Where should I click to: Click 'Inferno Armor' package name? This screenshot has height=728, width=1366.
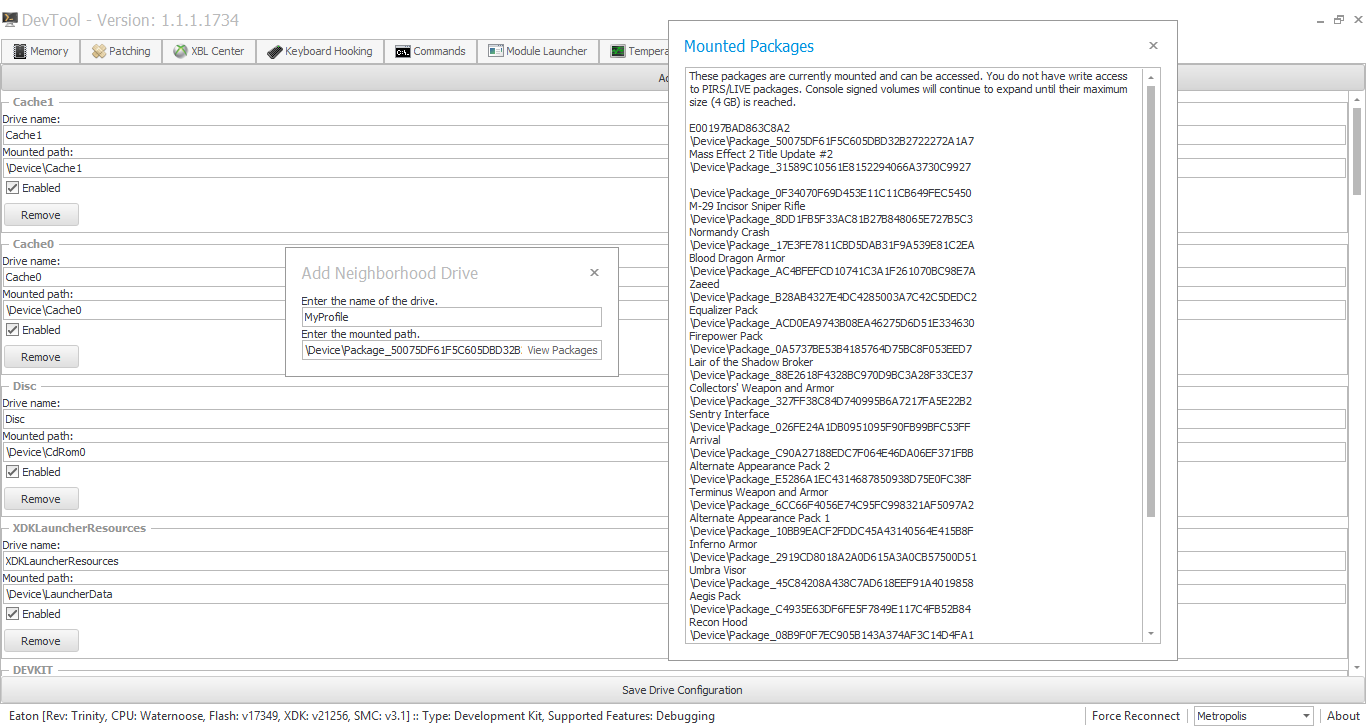pyautogui.click(x=723, y=544)
